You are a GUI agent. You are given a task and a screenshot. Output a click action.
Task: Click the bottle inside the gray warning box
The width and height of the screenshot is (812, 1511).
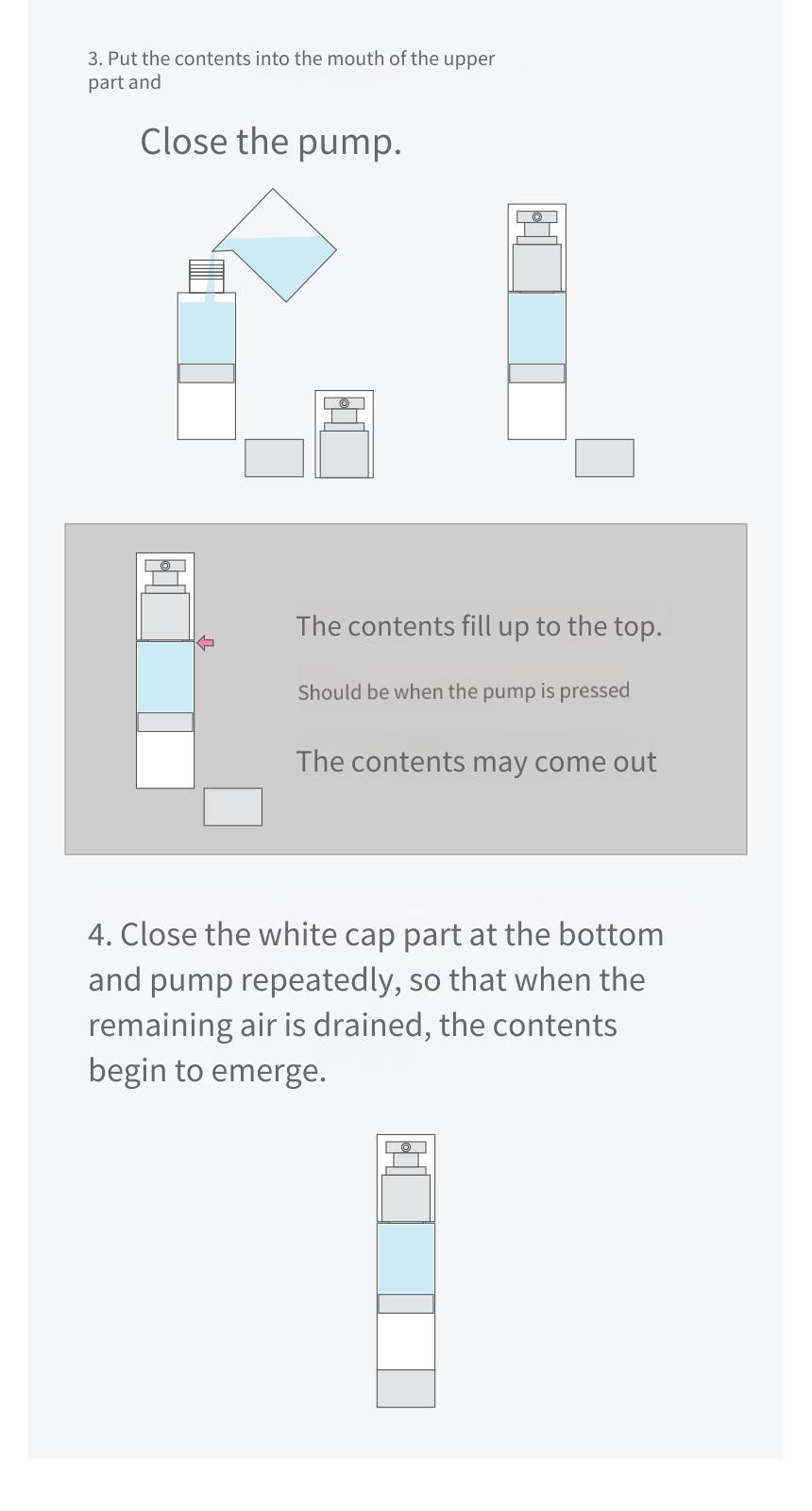tap(165, 671)
